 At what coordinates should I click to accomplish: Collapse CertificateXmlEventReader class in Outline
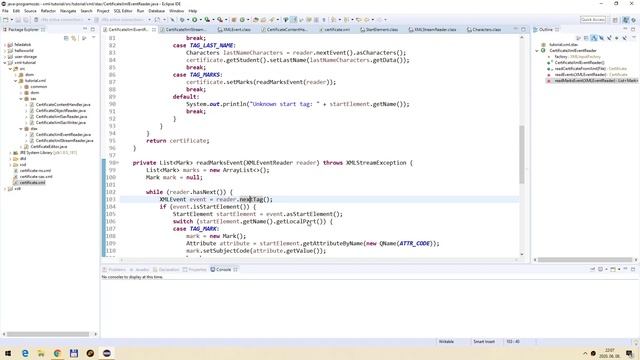coord(537,51)
